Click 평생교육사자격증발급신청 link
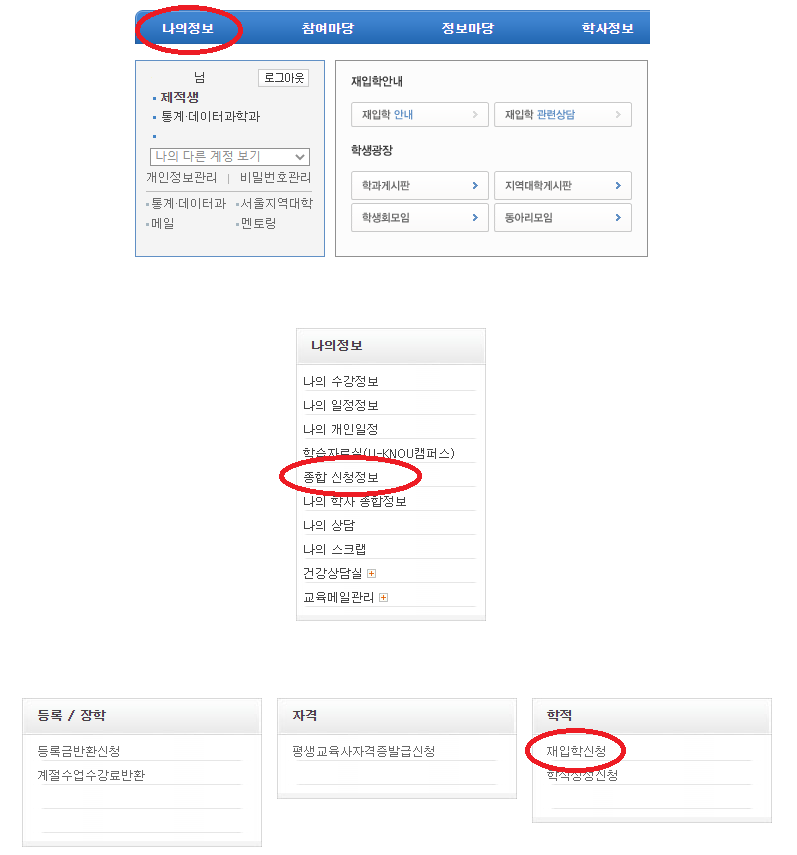The width and height of the screenshot is (797, 855). (x=364, y=751)
